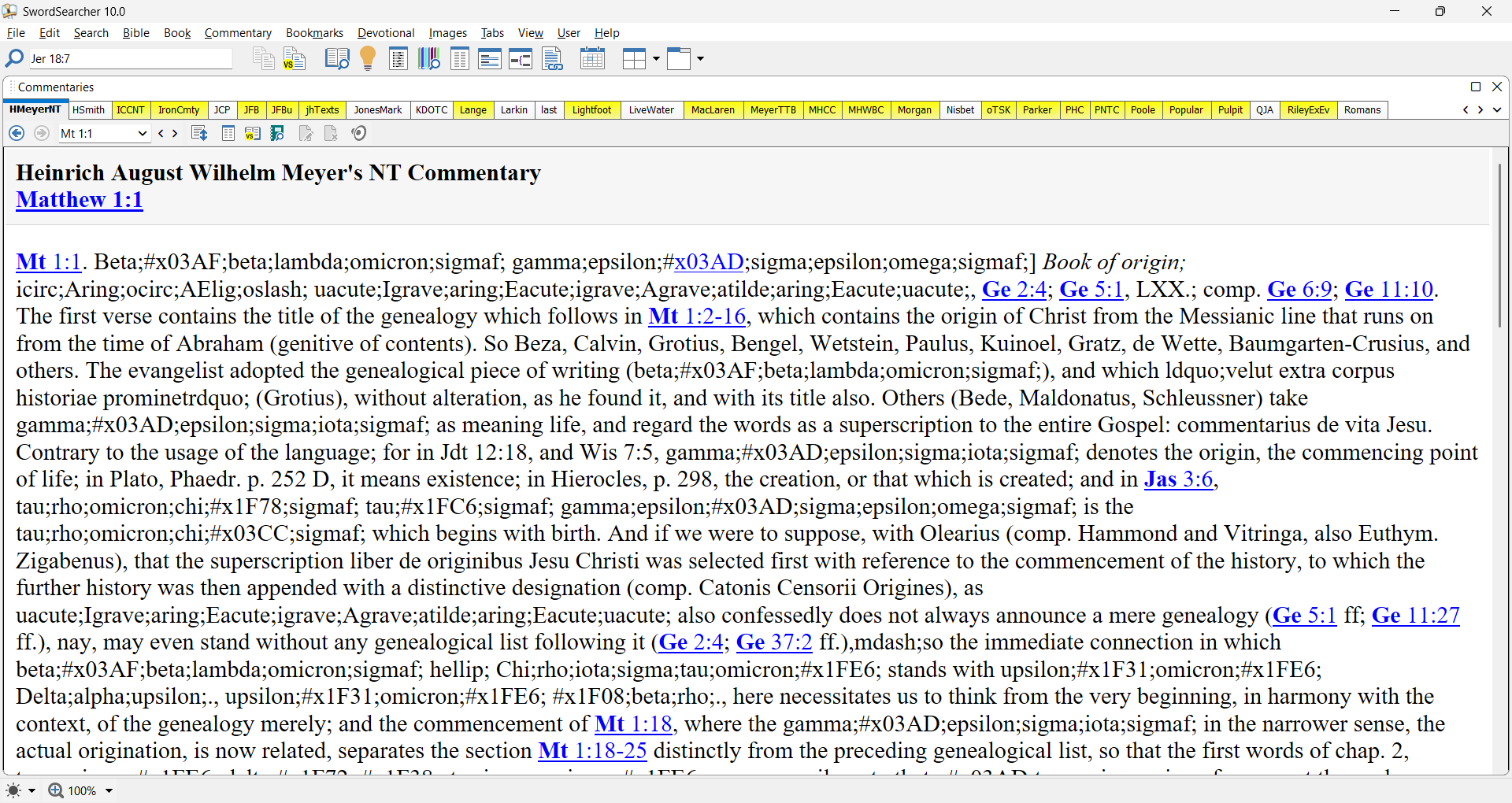This screenshot has width=1512, height=803.
Task: Select the Romans commentary tab
Action: coord(1362,109)
